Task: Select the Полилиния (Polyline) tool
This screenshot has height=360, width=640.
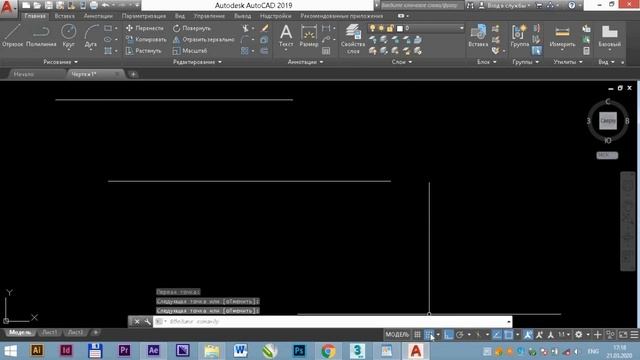Action: click(x=41, y=36)
